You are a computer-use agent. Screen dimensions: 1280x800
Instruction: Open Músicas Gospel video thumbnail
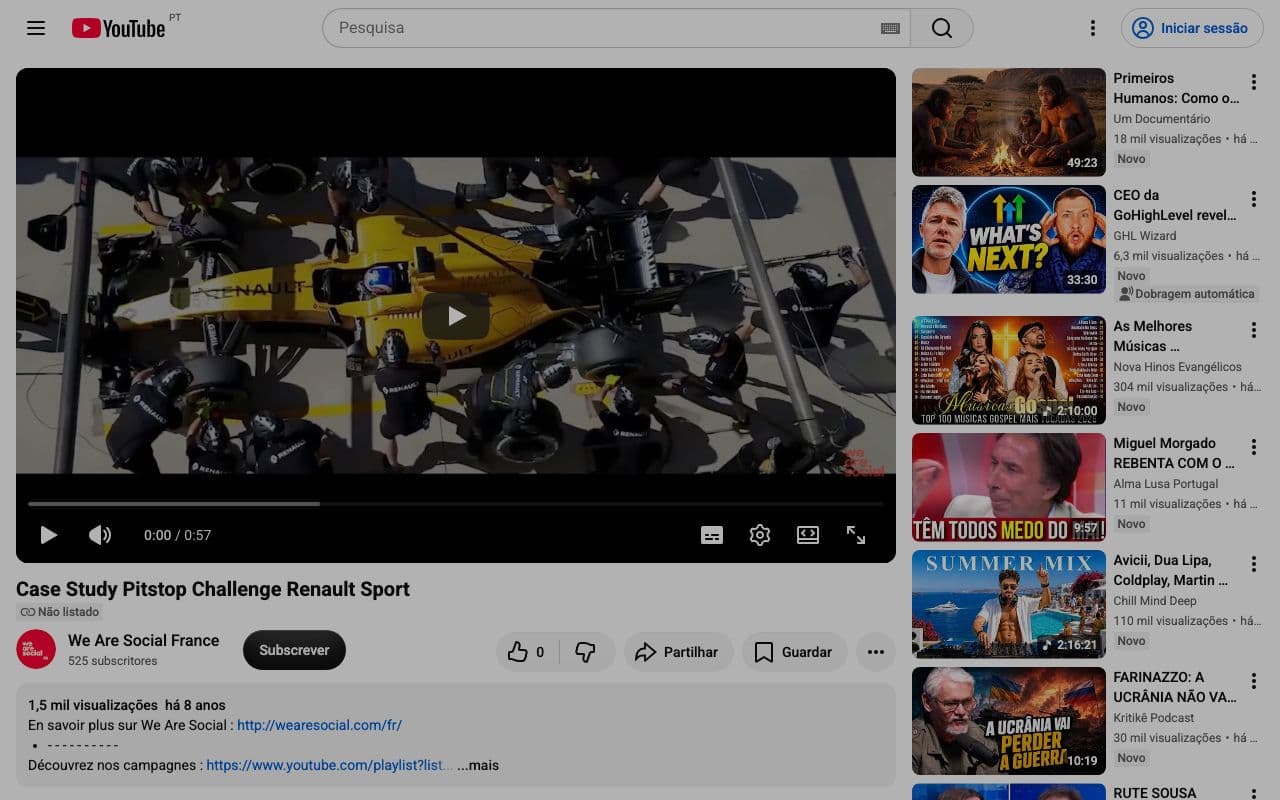(x=1009, y=370)
